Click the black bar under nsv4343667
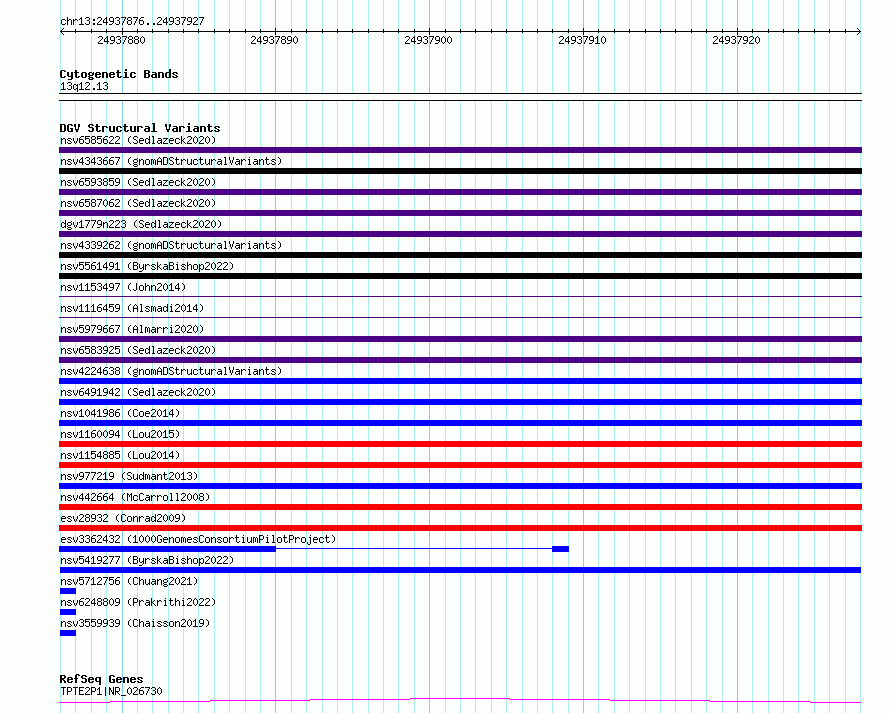This screenshot has height=713, width=890. click(x=460, y=171)
